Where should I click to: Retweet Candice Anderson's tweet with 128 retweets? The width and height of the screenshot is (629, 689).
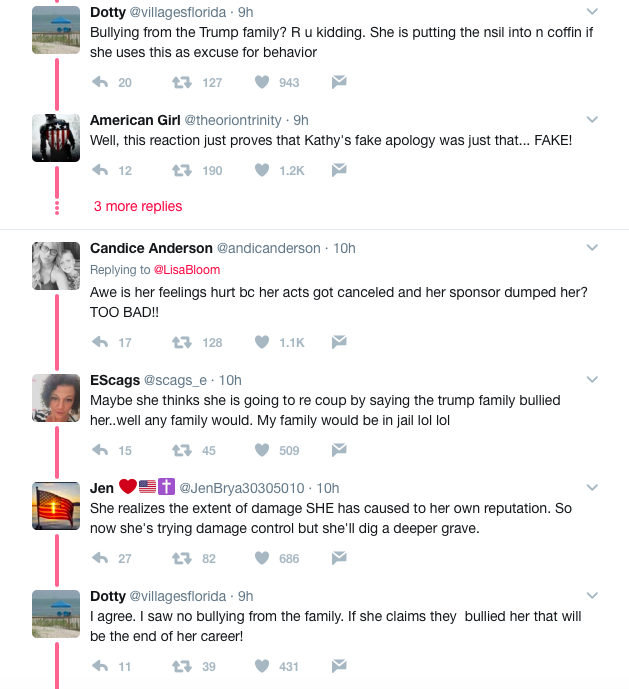click(182, 342)
